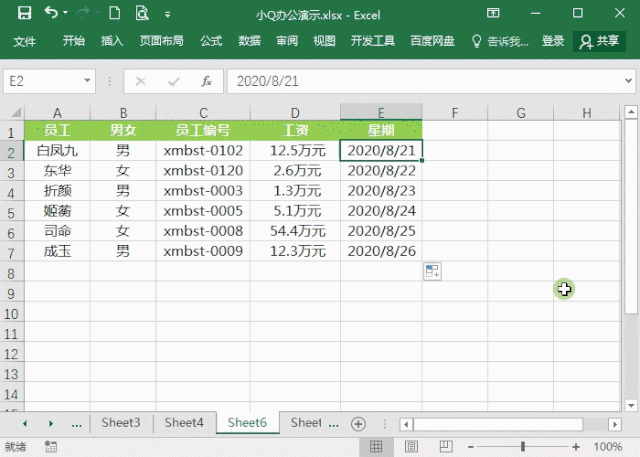
Task: Switch to Page Break Preview icon
Action: [x=446, y=447]
